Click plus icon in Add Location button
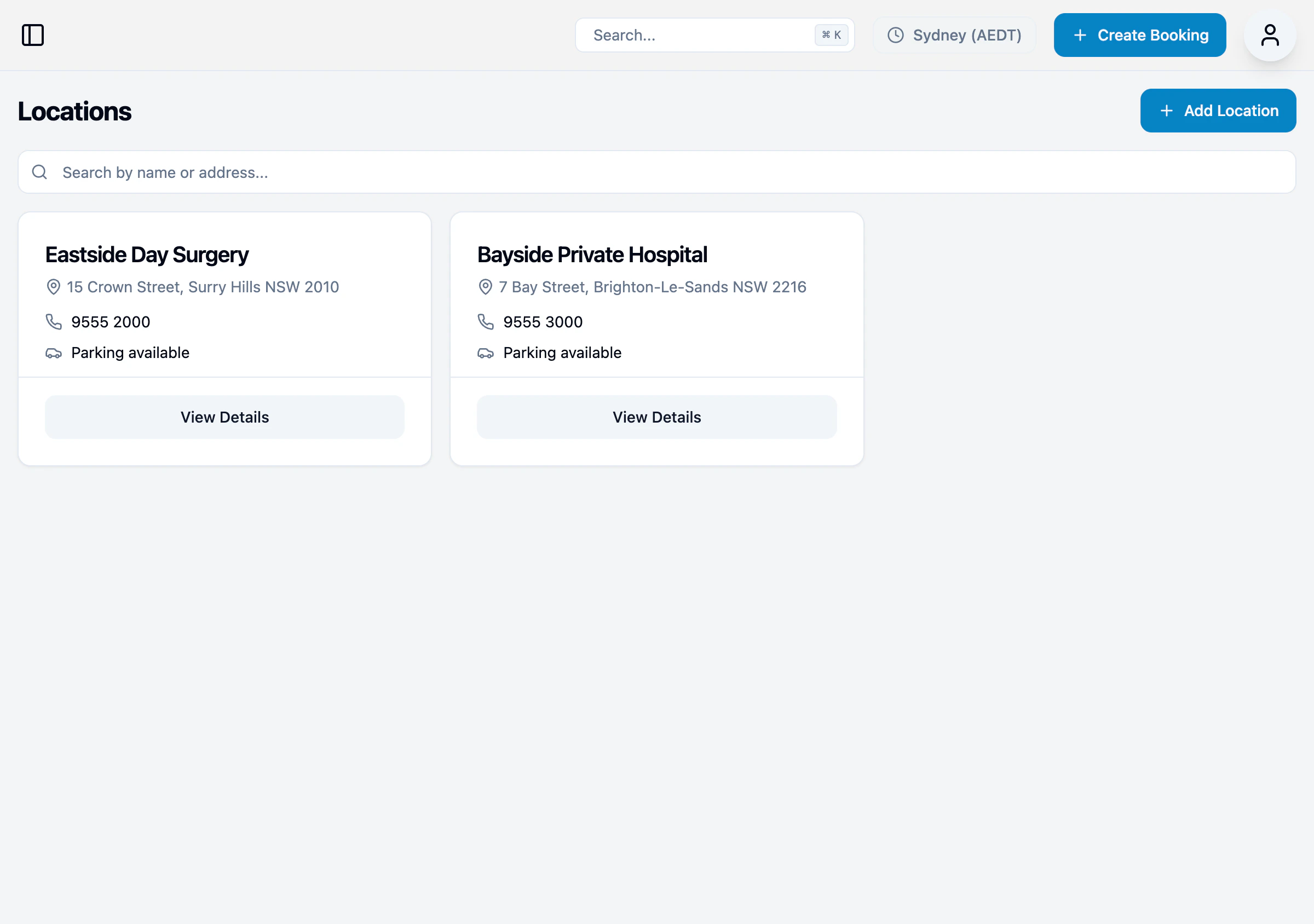1314x924 pixels. pos(1166,111)
